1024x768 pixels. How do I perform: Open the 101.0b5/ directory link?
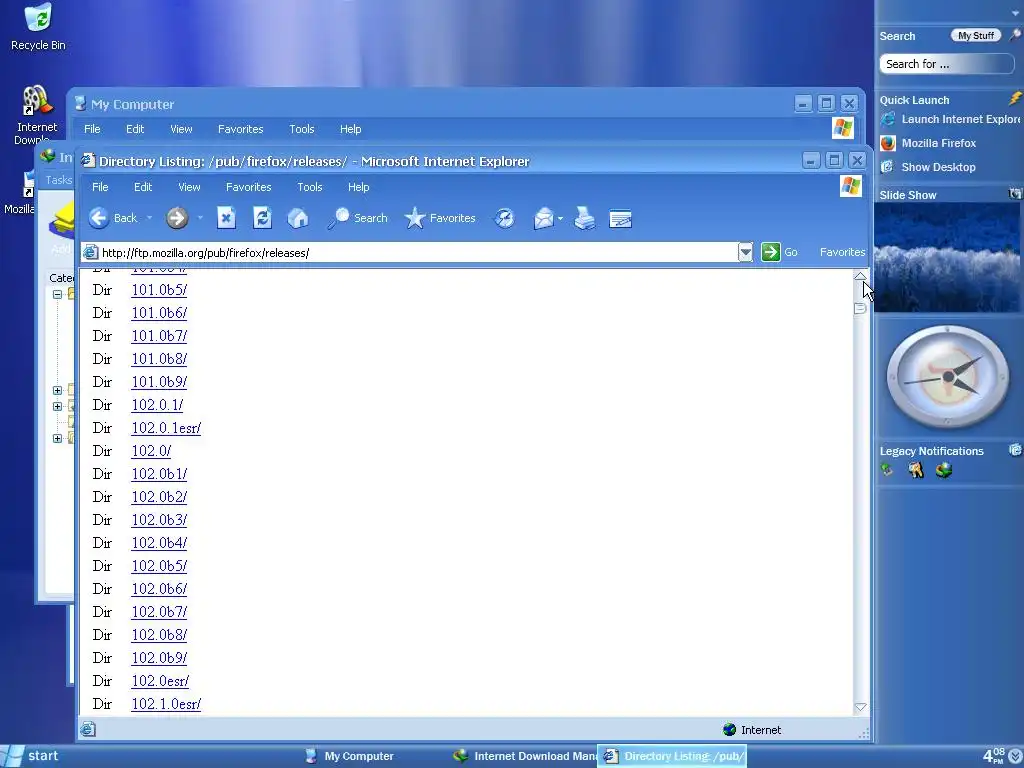[159, 289]
